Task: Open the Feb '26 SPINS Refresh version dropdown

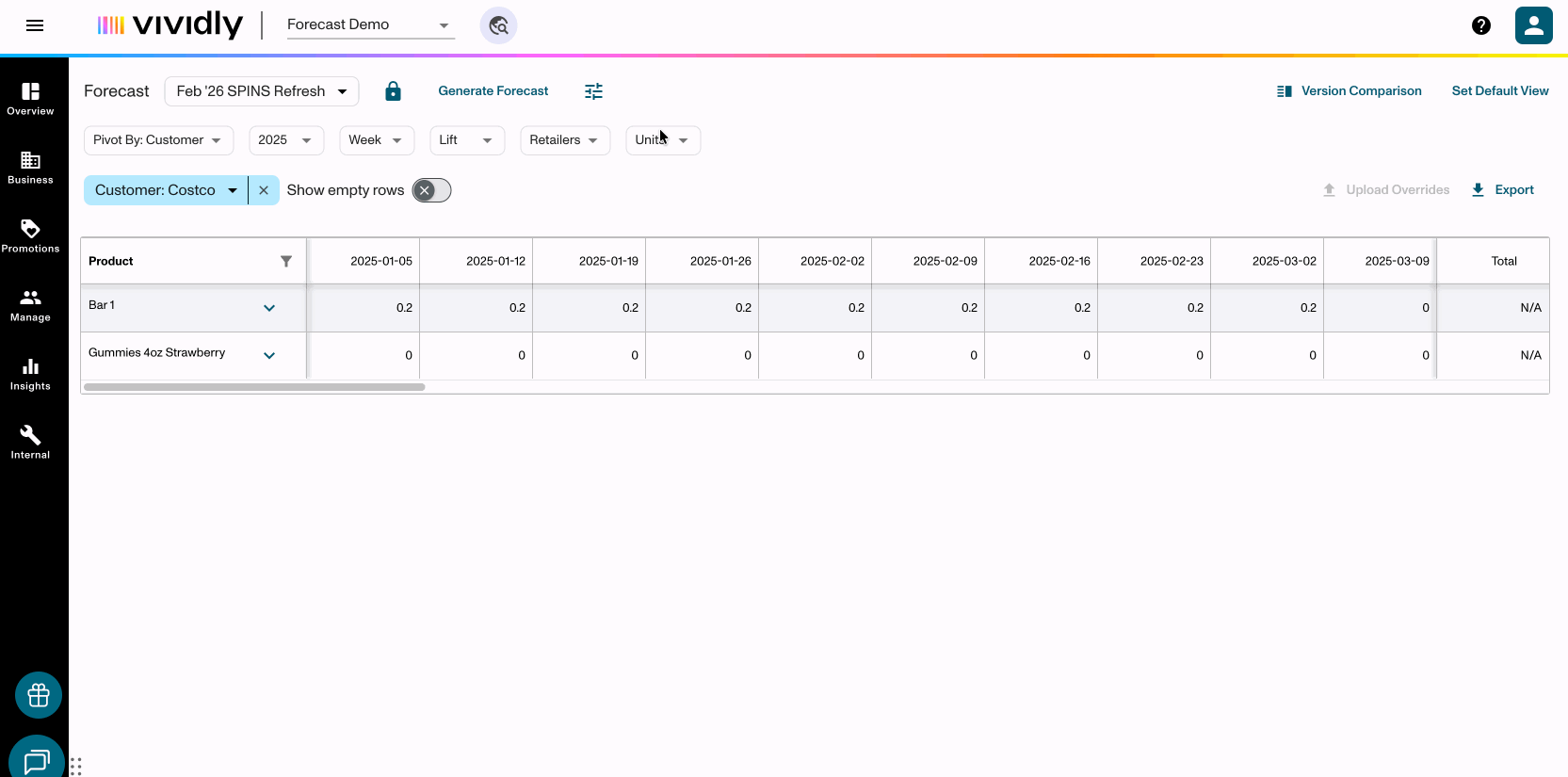Action: tap(261, 91)
